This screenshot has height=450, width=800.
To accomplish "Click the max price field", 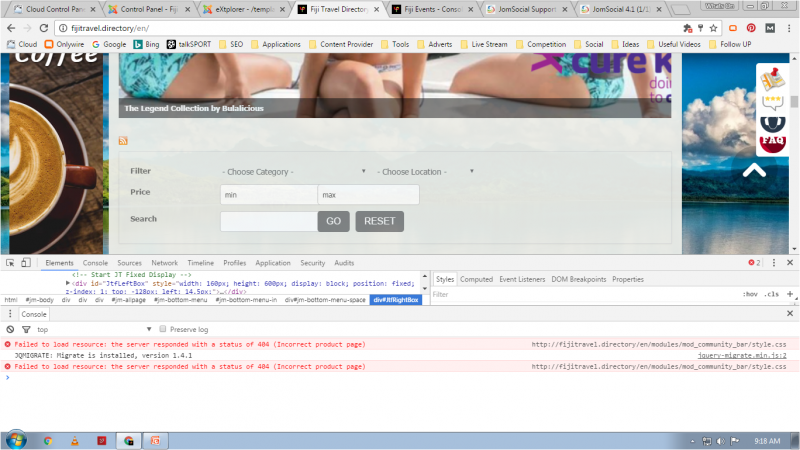I will point(368,194).
